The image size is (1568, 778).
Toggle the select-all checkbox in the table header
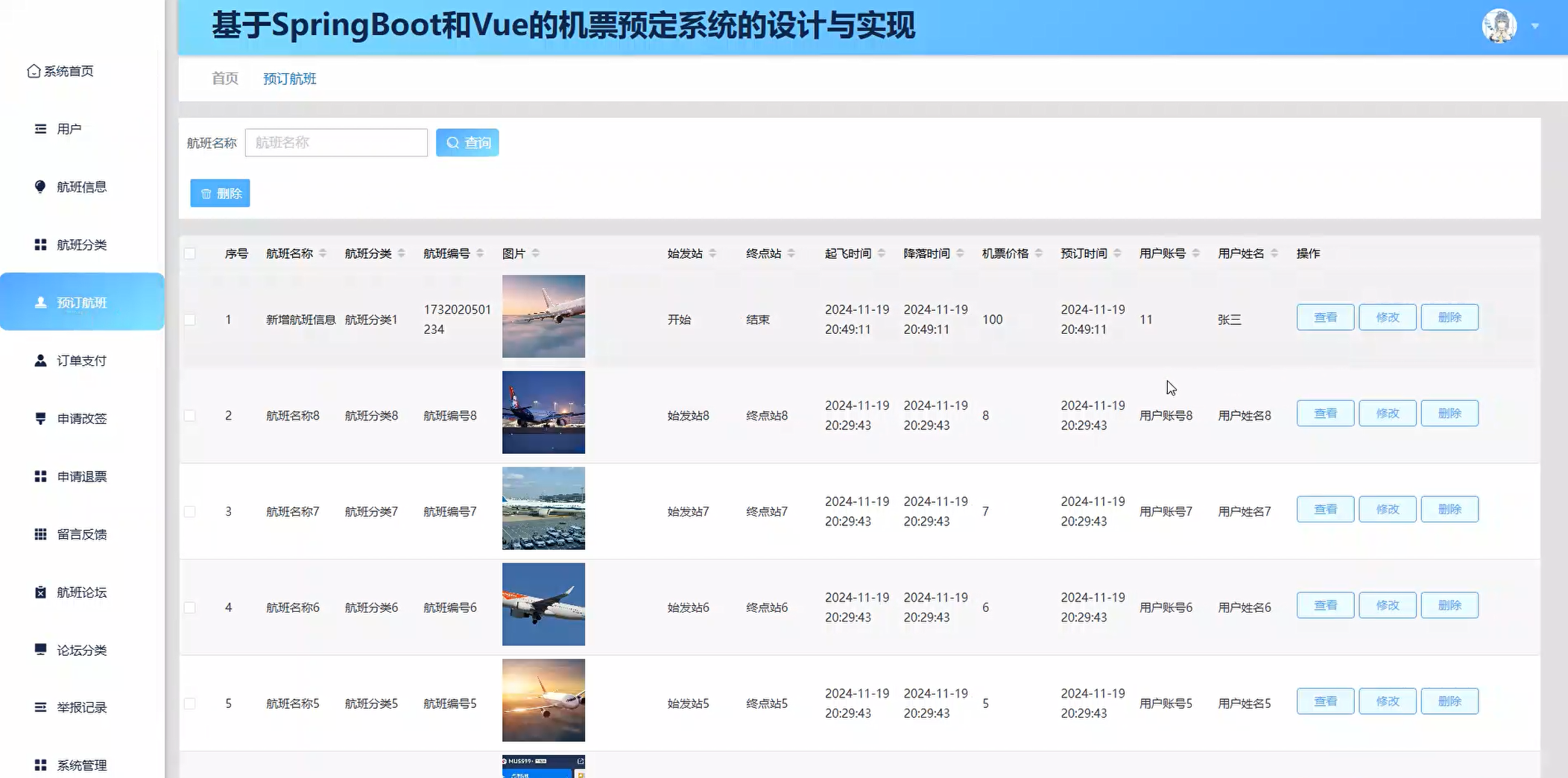click(x=190, y=253)
